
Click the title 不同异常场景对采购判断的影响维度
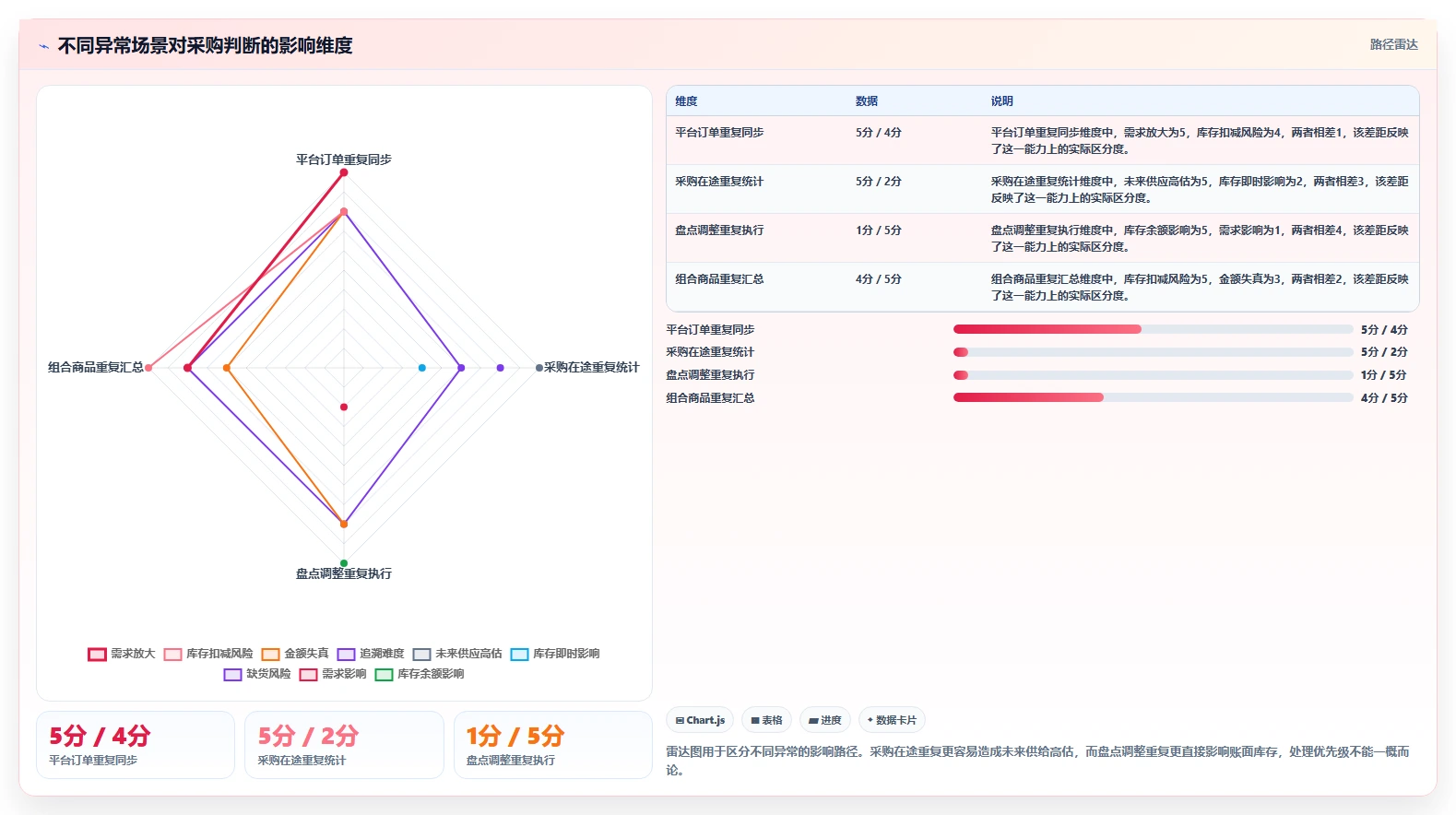206,45
